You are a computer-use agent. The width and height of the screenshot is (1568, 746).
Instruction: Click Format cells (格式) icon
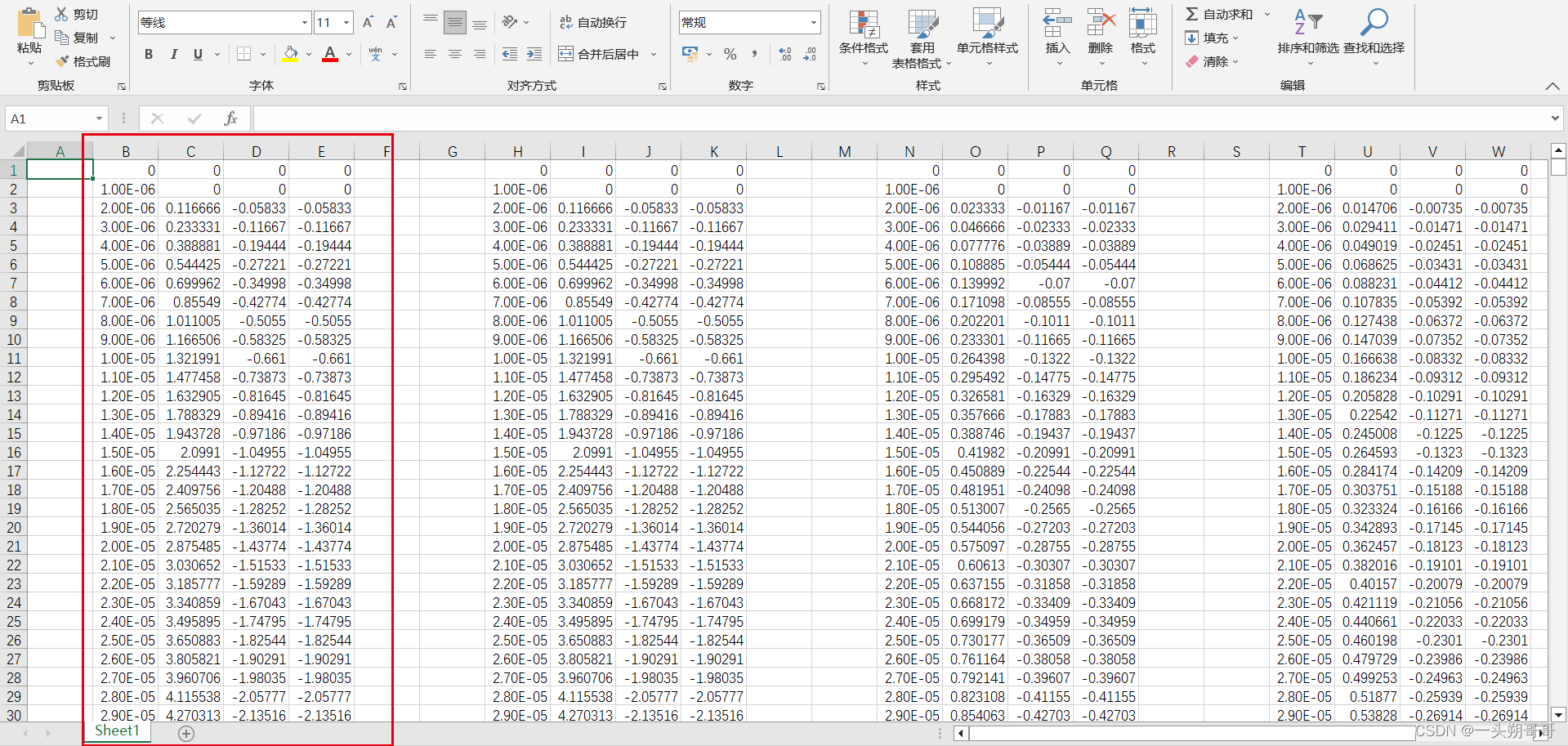click(x=1142, y=23)
